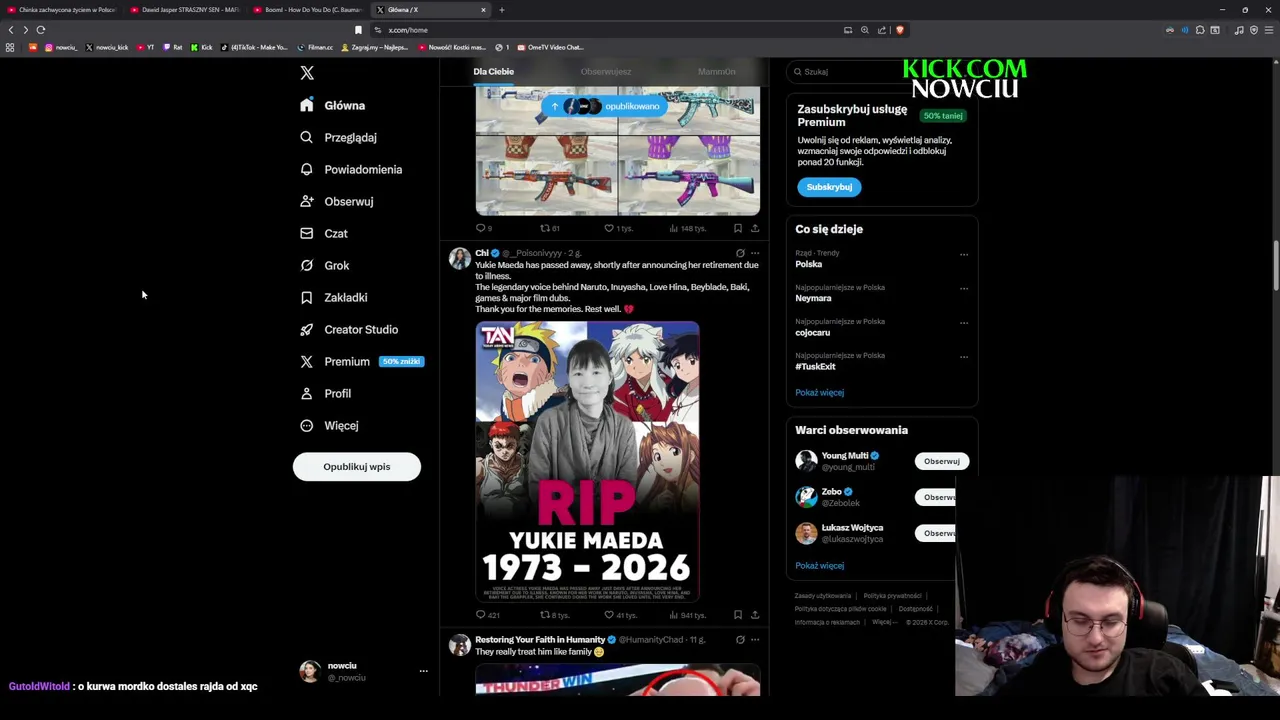Reload the page
This screenshot has height=720, width=1280.
pyautogui.click(x=41, y=30)
